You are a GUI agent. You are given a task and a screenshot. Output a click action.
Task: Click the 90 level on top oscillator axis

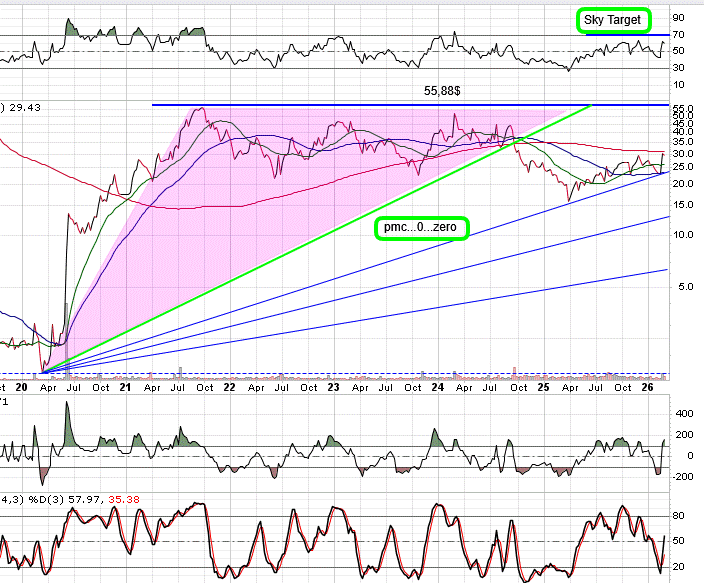[679, 17]
